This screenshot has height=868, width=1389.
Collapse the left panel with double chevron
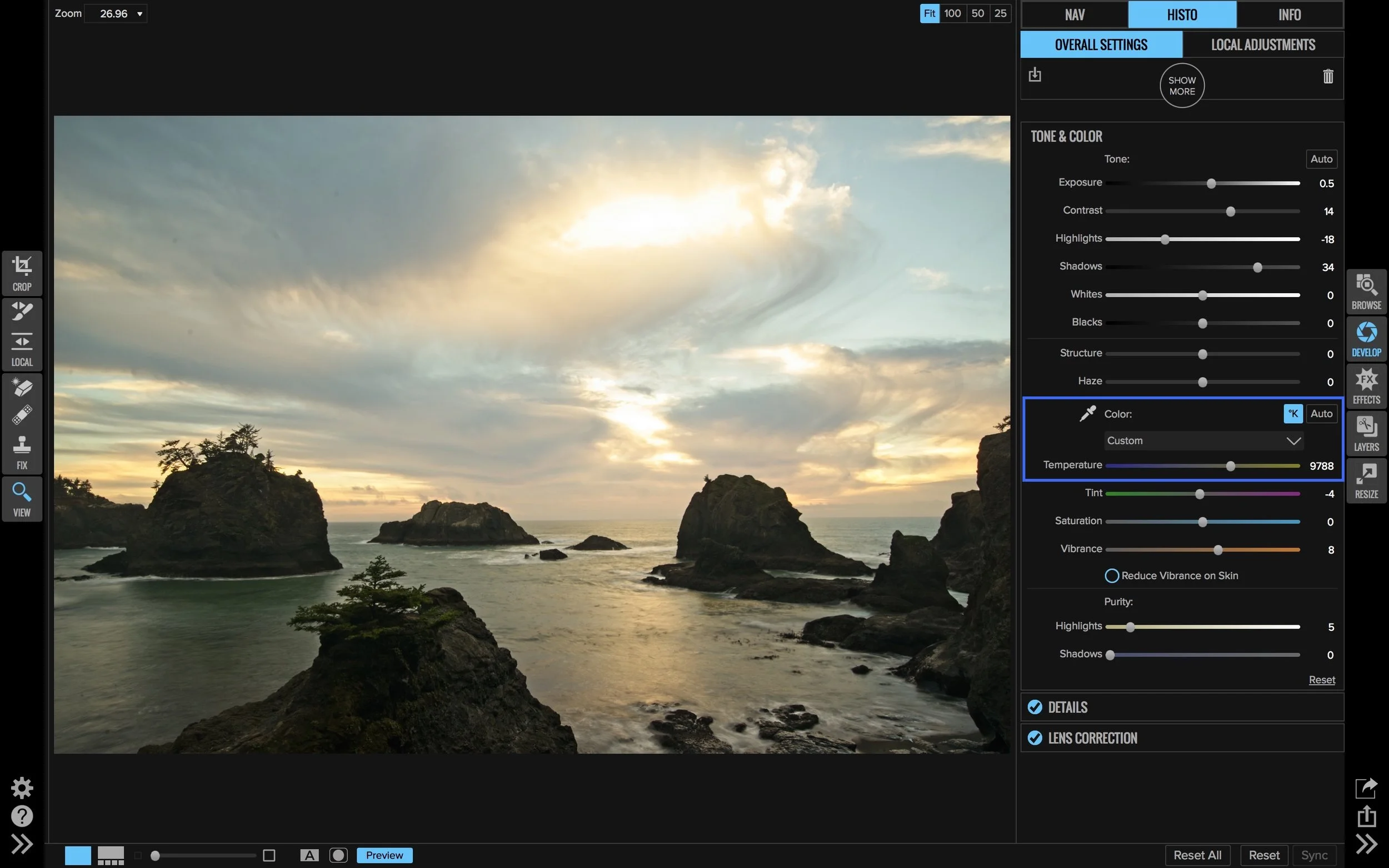click(x=22, y=844)
